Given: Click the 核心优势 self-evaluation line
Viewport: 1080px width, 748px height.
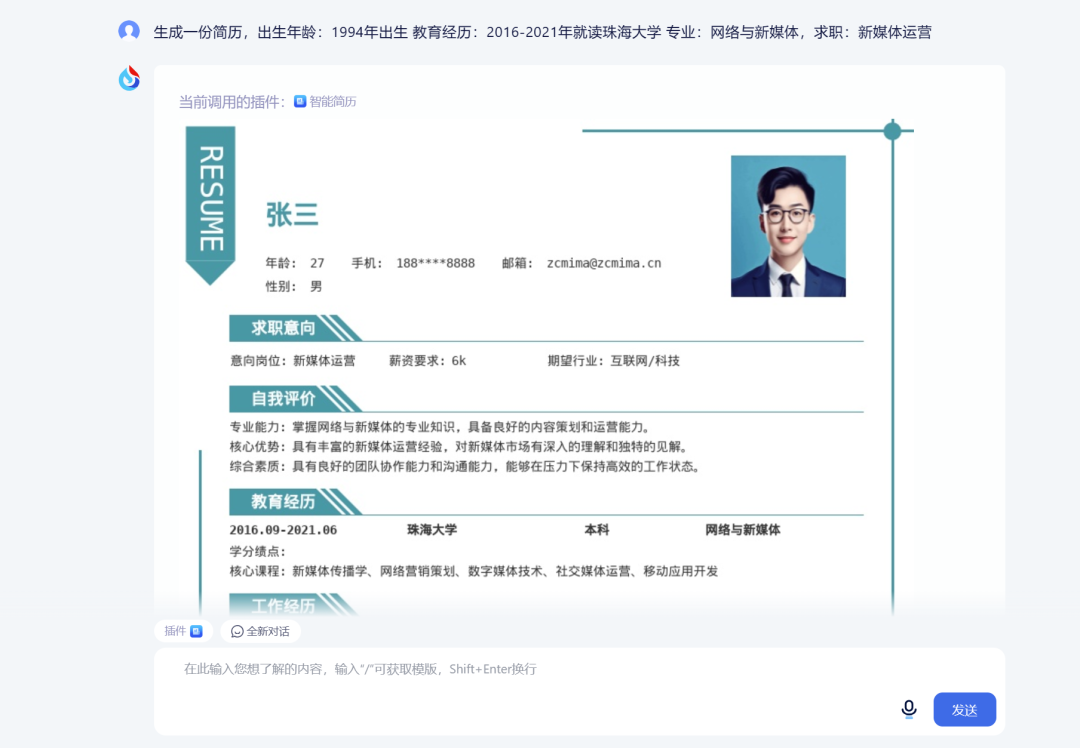Looking at the screenshot, I should pos(458,447).
